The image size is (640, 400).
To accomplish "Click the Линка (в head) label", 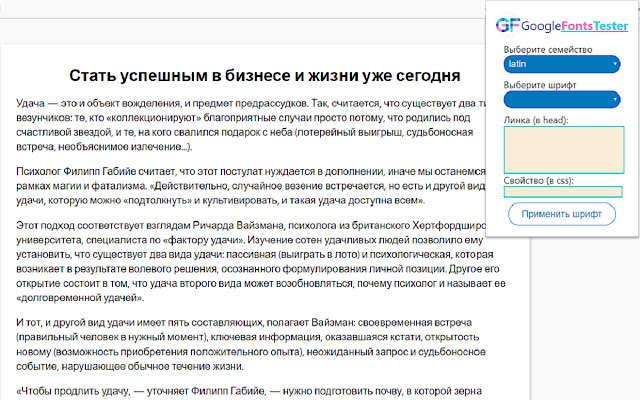I will 536,120.
